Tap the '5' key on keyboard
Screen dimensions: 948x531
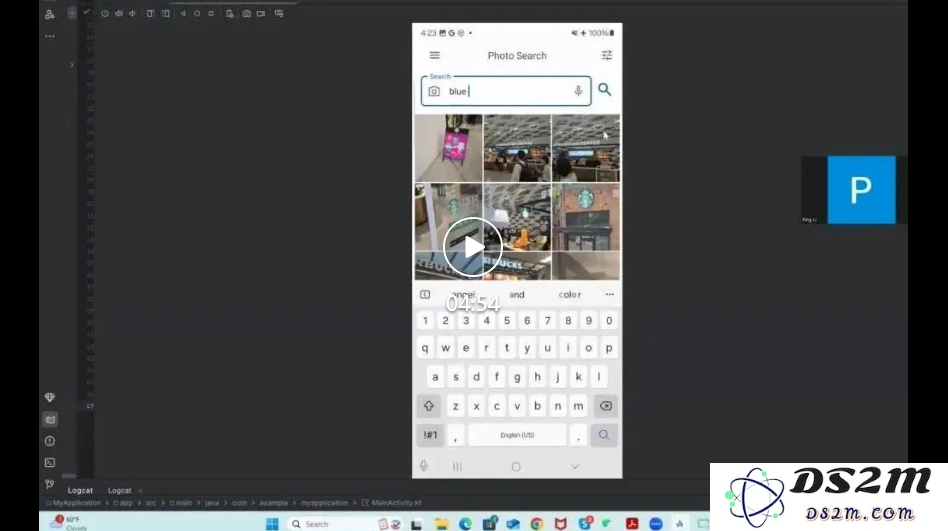(x=507, y=321)
